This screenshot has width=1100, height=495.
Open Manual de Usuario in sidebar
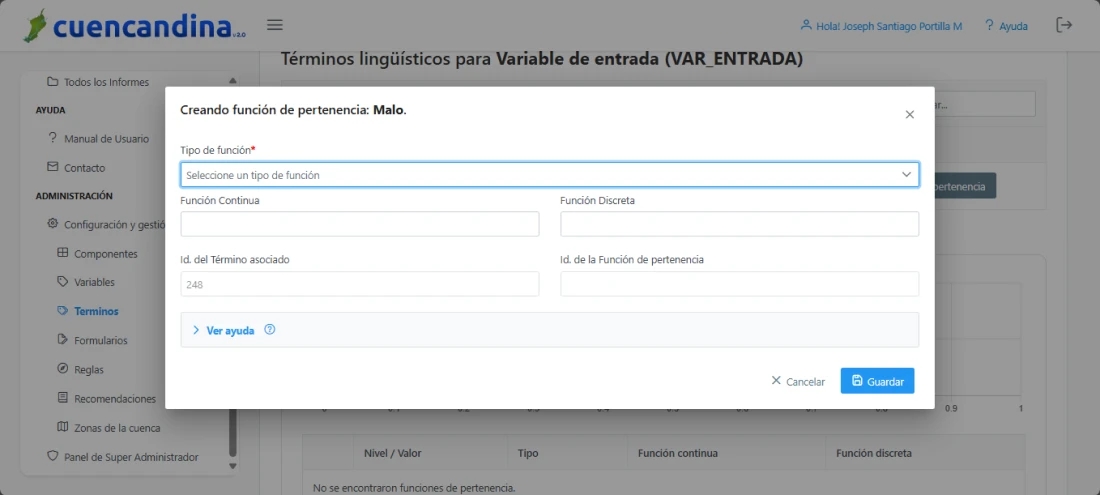[x=105, y=139]
